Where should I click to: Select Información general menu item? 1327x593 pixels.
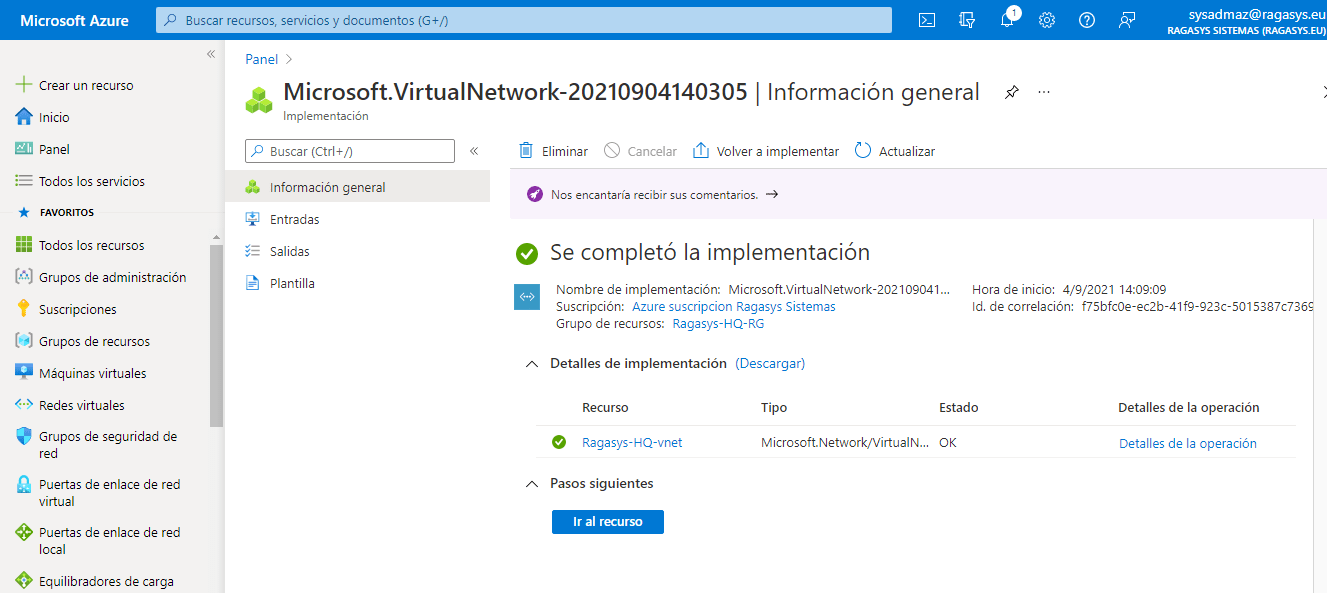point(358,187)
